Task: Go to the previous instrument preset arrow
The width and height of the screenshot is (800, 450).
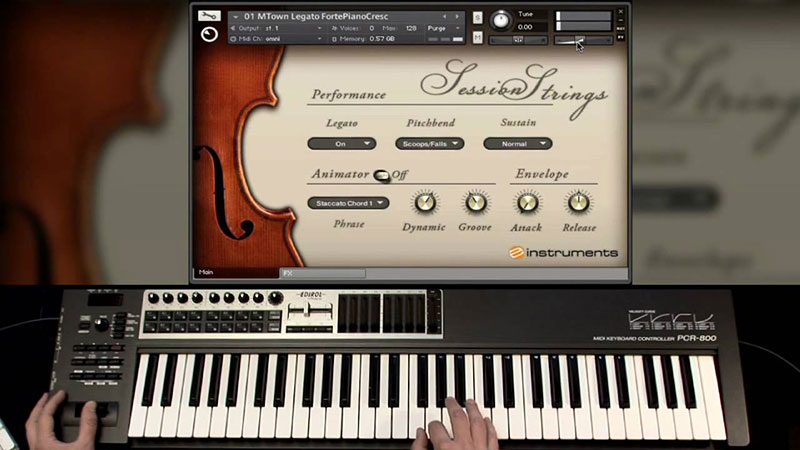Action: point(444,16)
